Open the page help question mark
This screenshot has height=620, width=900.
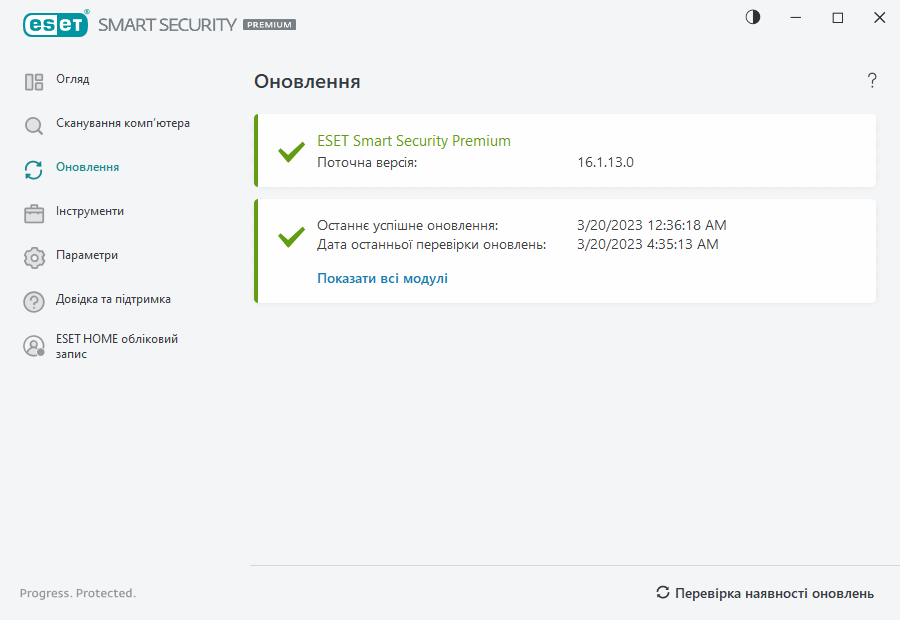point(872,81)
